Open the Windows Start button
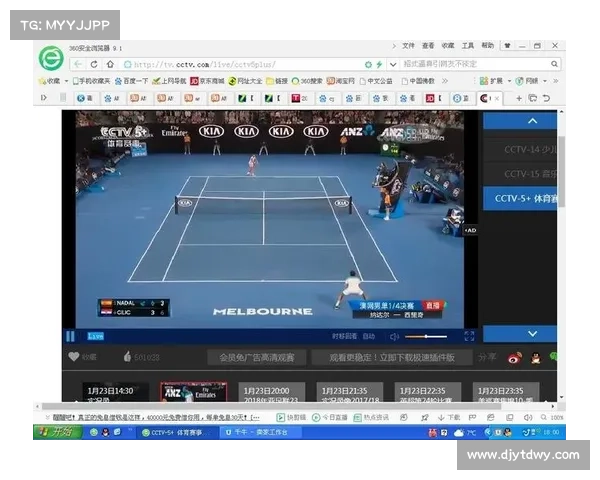Image resolution: width=600 pixels, height=480 pixels. [57, 432]
